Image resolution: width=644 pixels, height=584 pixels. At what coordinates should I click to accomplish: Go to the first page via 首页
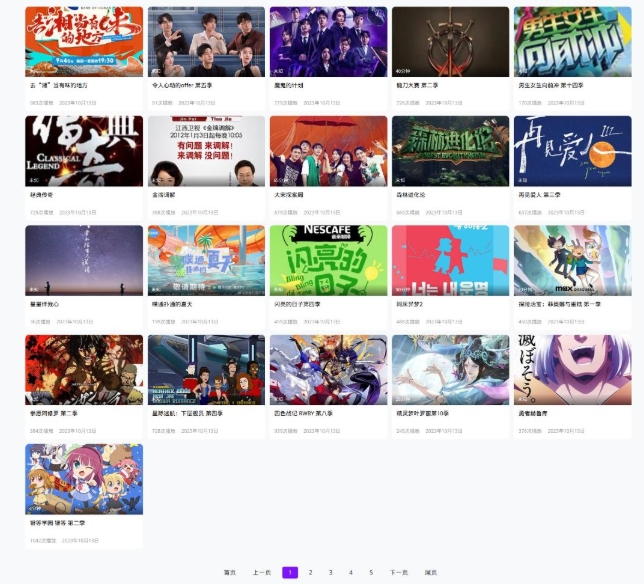[230, 573]
